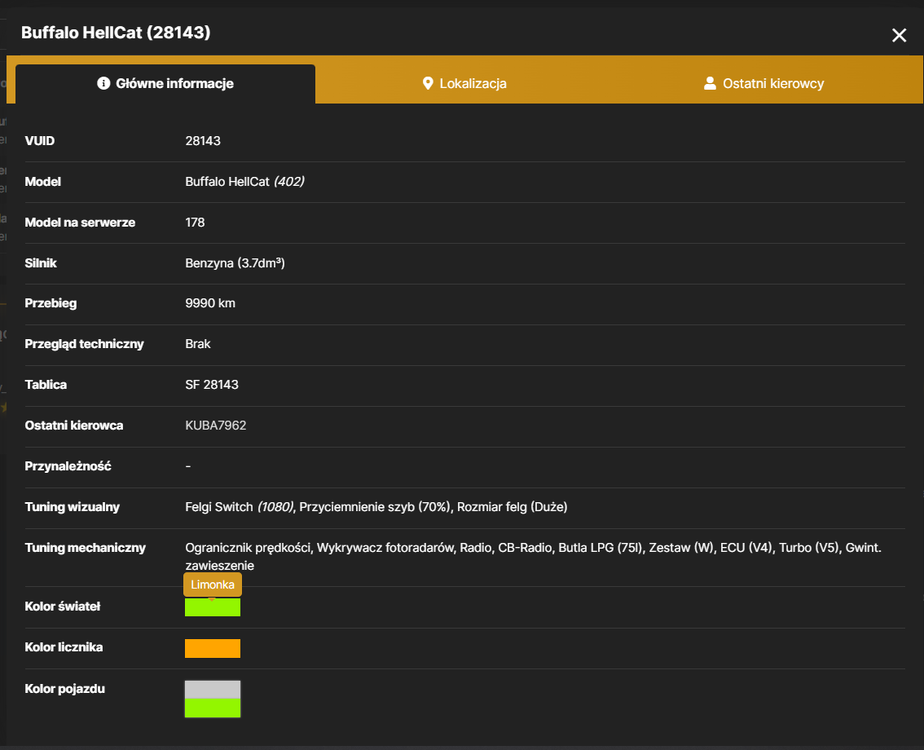Click the Przyciemnienie szyb (70%) entry
The width and height of the screenshot is (924, 750).
375,507
